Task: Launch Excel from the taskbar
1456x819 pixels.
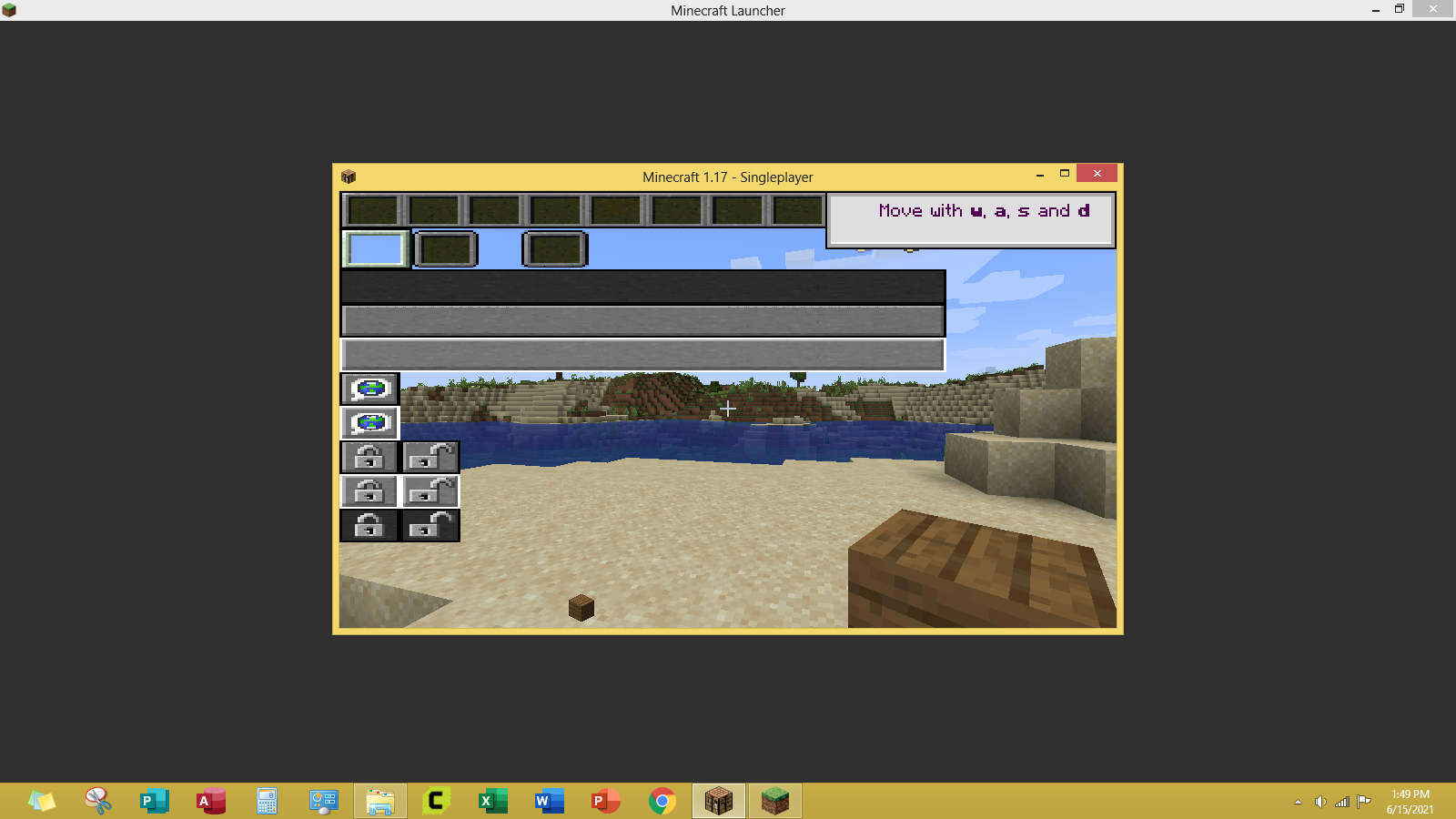Action: point(492,801)
